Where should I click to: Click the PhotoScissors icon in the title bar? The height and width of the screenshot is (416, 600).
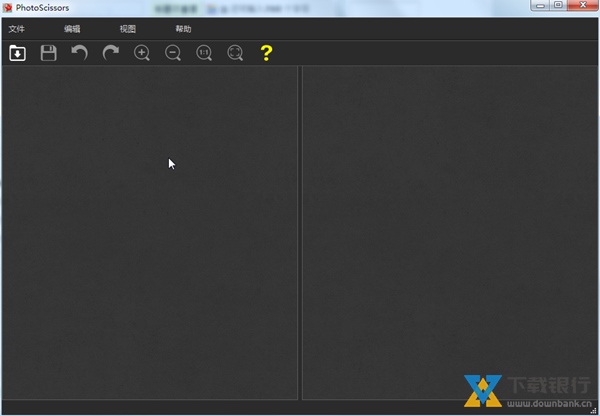(x=8, y=8)
